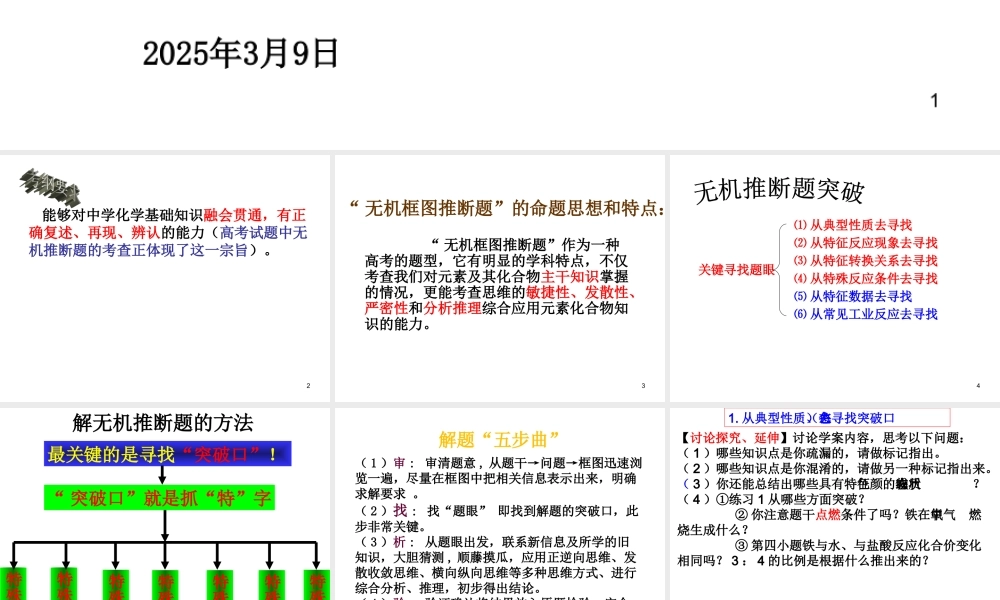Click line （4）①练习1从哪些方面突破
This screenshot has height=600, width=1000.
pyautogui.click(x=774, y=499)
